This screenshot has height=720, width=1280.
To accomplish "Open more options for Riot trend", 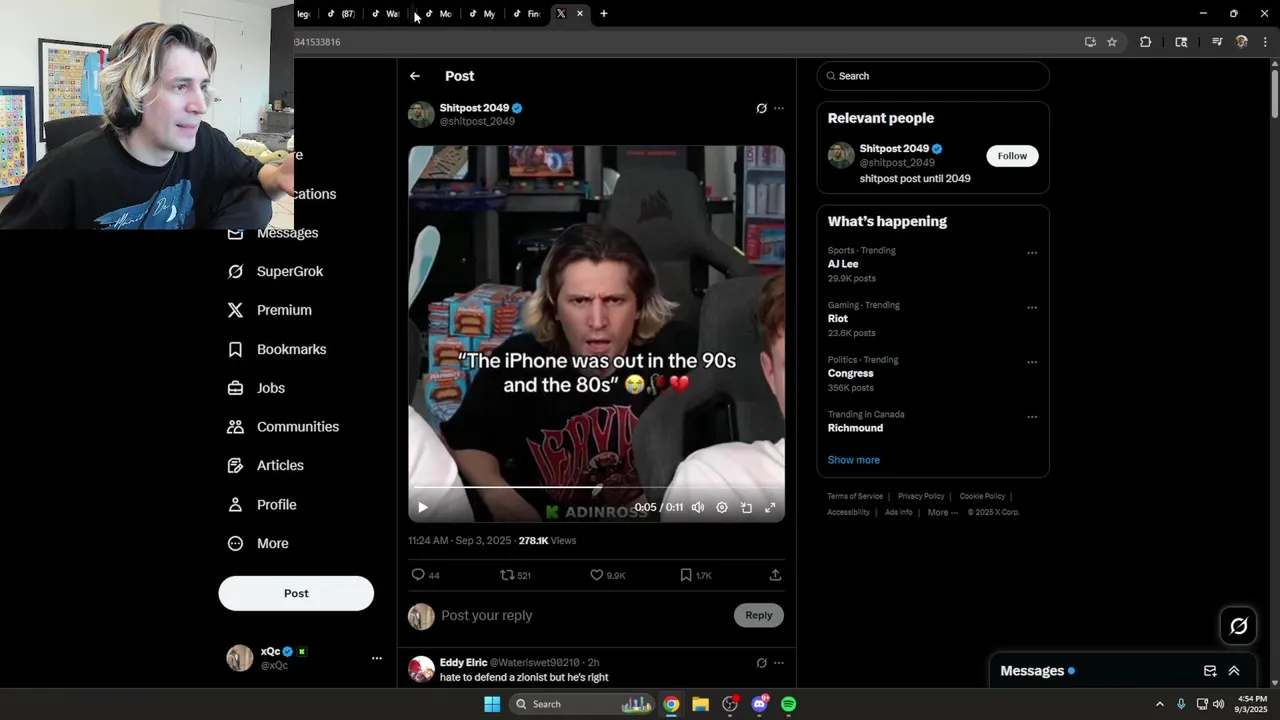I will (1032, 308).
